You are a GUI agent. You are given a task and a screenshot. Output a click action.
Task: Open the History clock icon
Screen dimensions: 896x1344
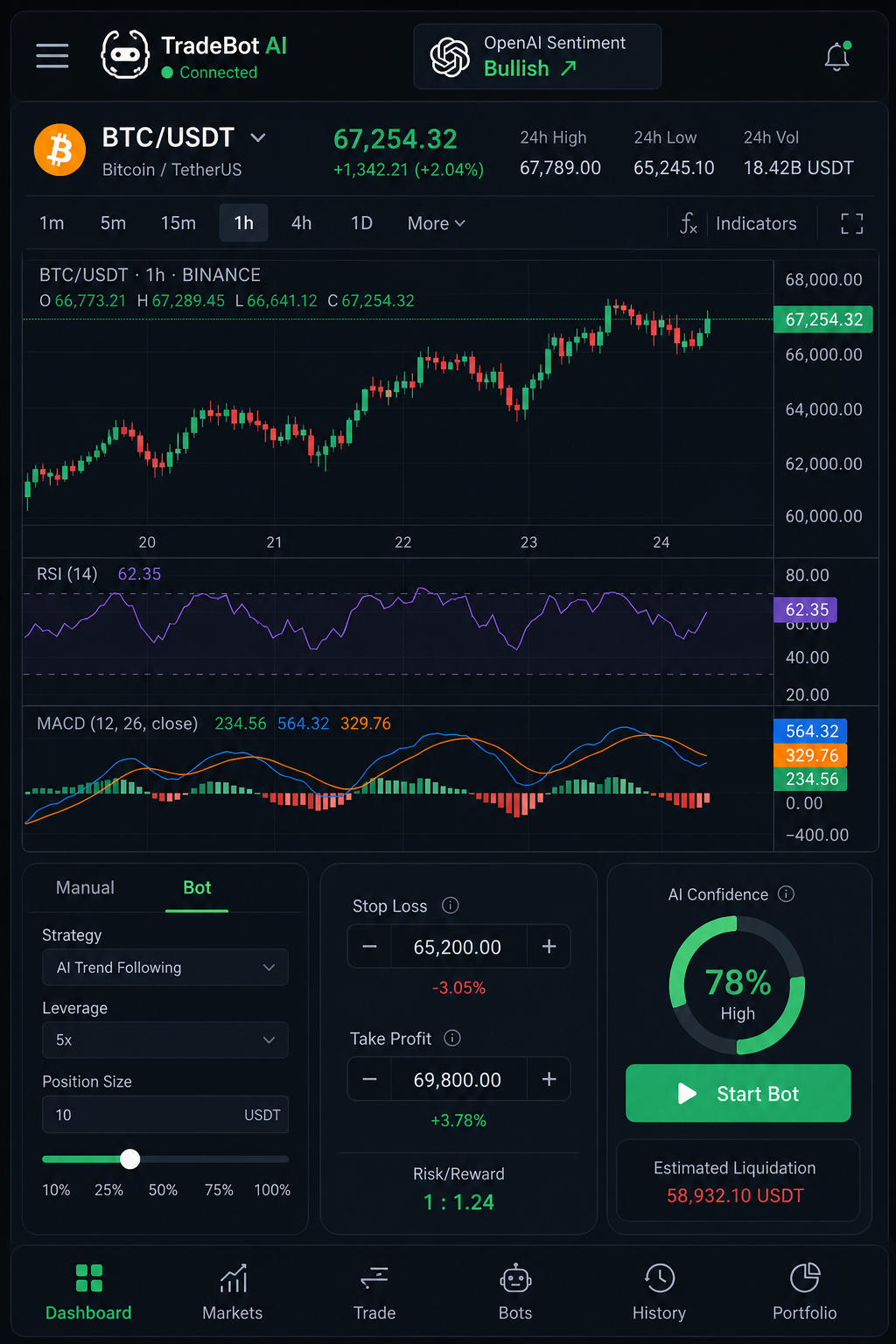tap(660, 1278)
